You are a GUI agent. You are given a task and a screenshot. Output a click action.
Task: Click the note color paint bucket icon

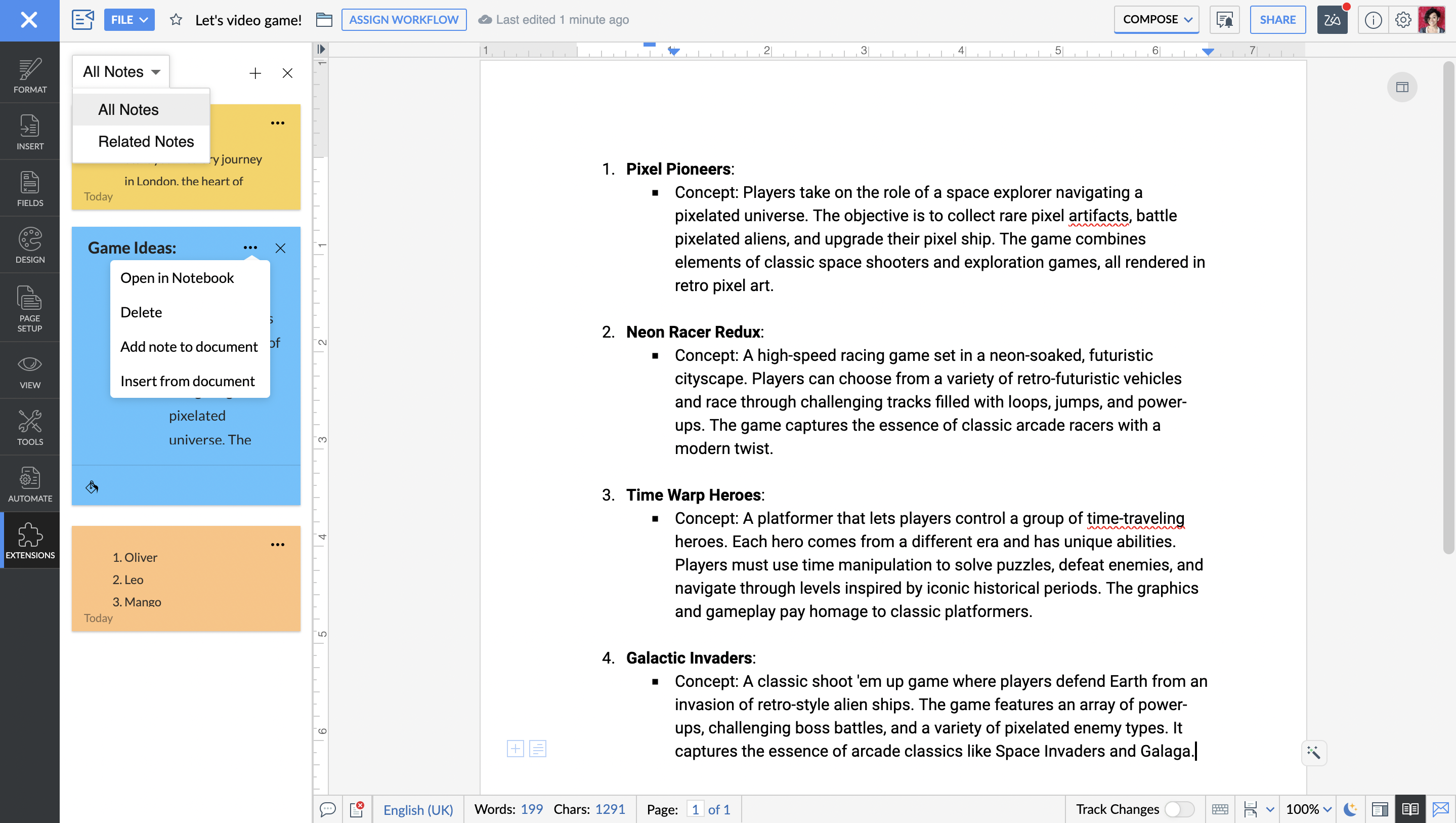(x=92, y=487)
